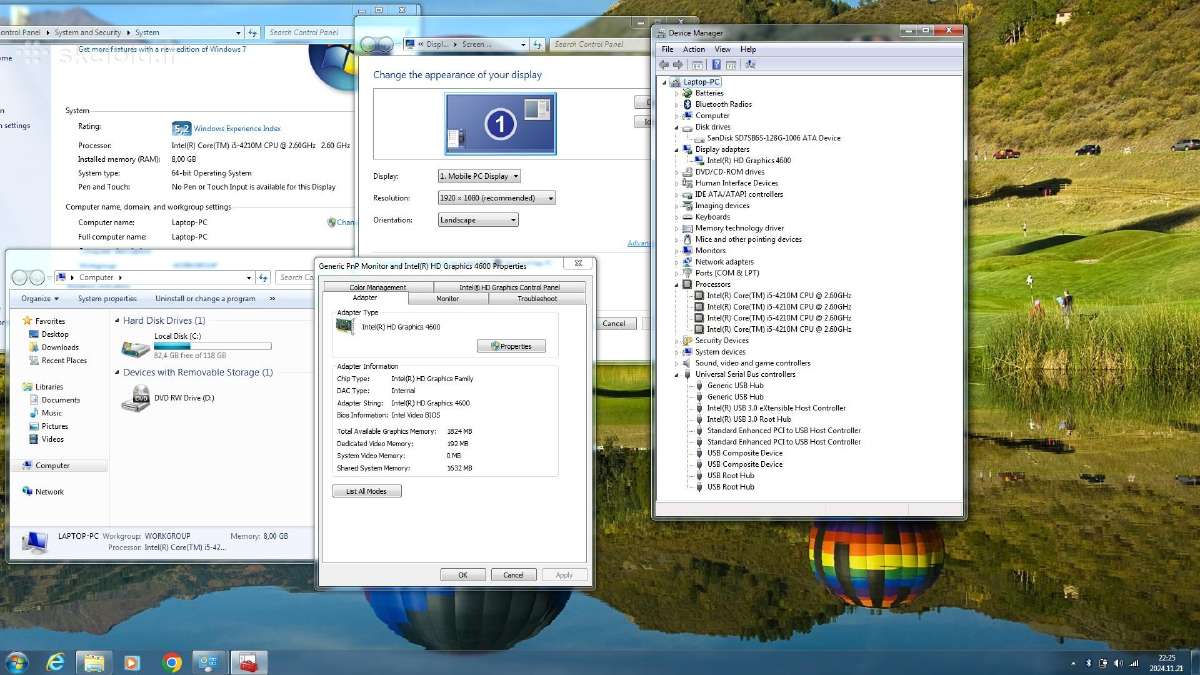Expand the Security Devices node
This screenshot has height=675, width=1200.
tap(677, 340)
